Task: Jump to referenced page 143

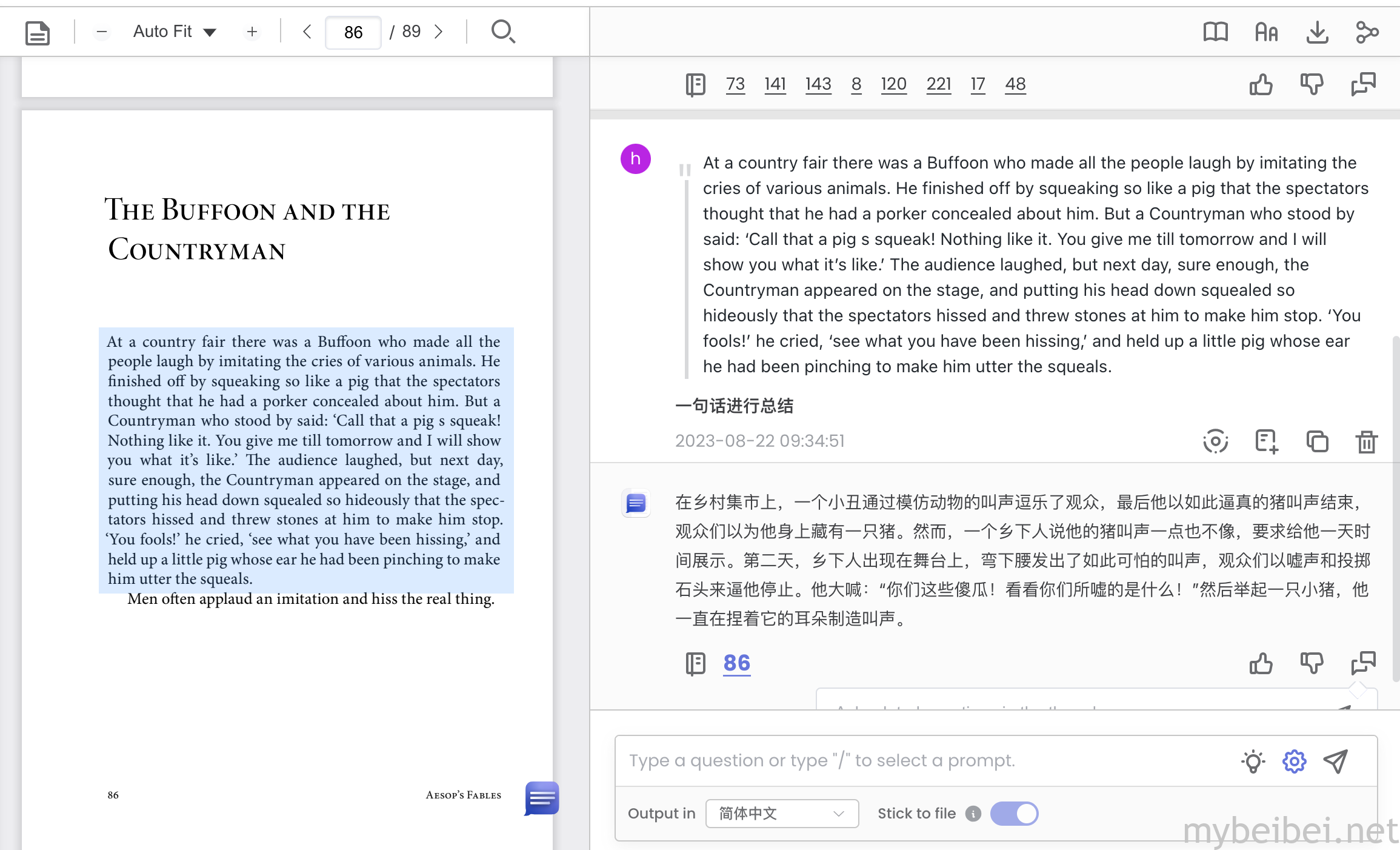Action: click(818, 84)
